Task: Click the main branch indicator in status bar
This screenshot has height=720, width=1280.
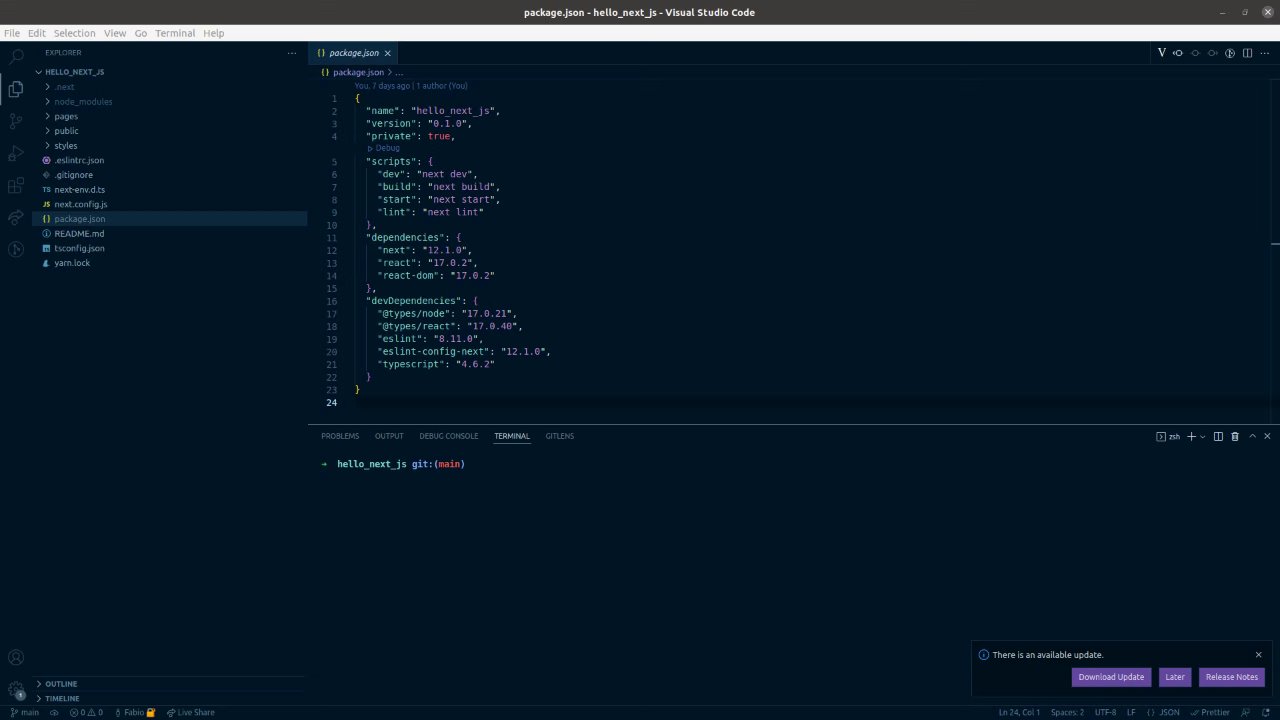Action: (x=24, y=713)
